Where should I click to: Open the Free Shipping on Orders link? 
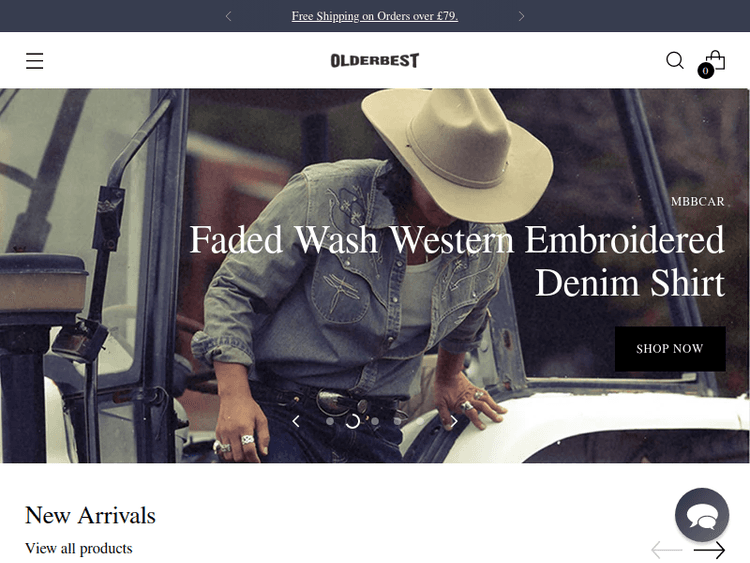(x=375, y=16)
